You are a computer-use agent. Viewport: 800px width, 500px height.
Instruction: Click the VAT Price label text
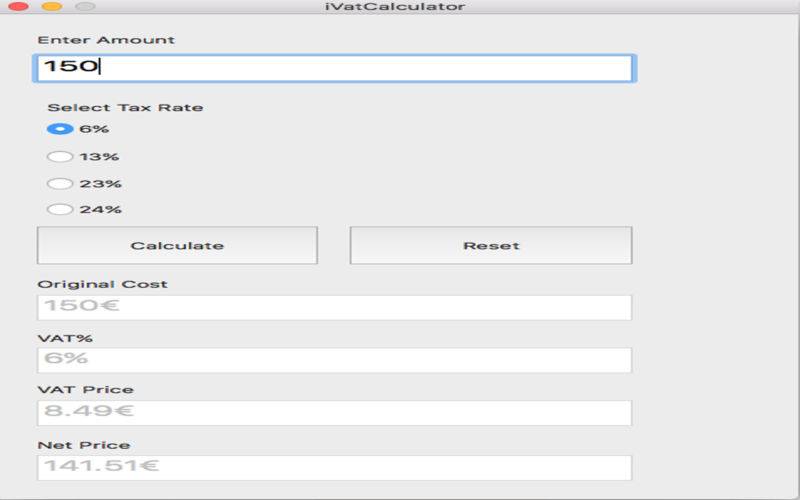click(85, 390)
